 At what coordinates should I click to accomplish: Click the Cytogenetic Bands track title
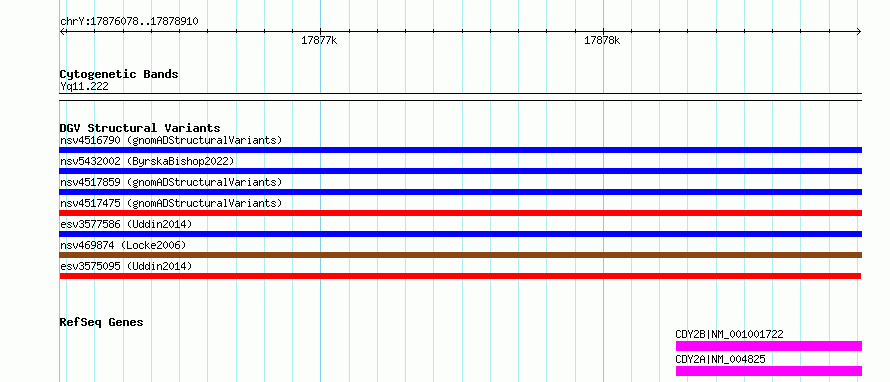119,74
